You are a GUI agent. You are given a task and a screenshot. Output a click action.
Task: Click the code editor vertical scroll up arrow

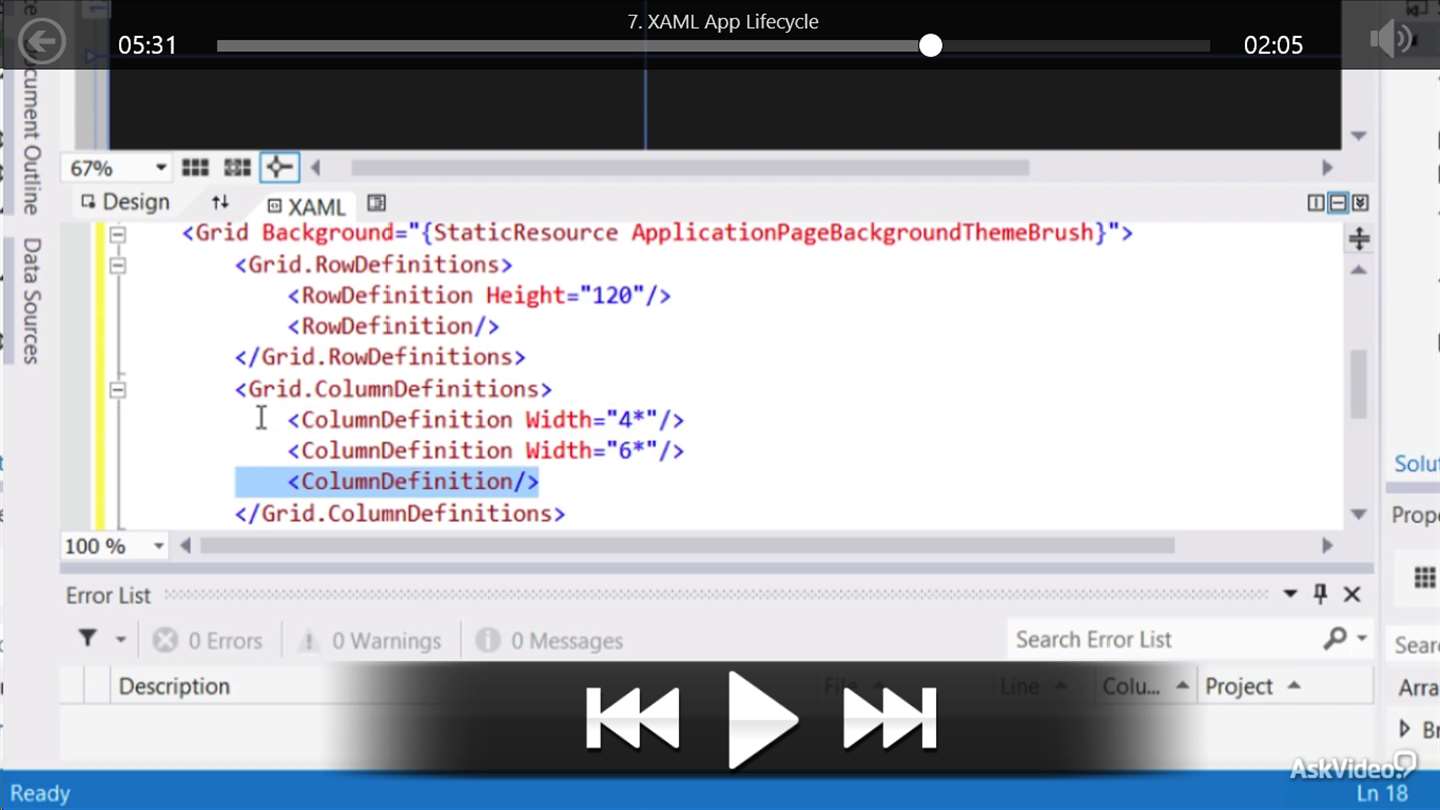(x=1358, y=270)
